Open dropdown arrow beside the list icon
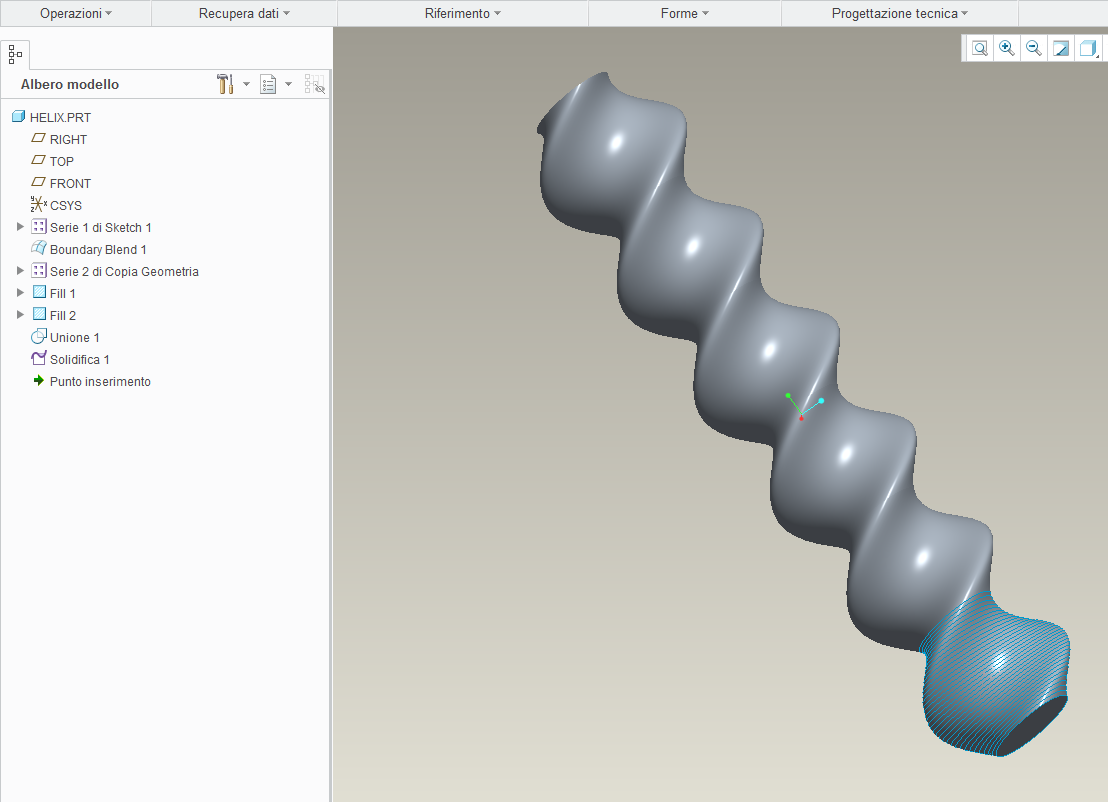Viewport: 1108px width, 802px height. tap(288, 84)
